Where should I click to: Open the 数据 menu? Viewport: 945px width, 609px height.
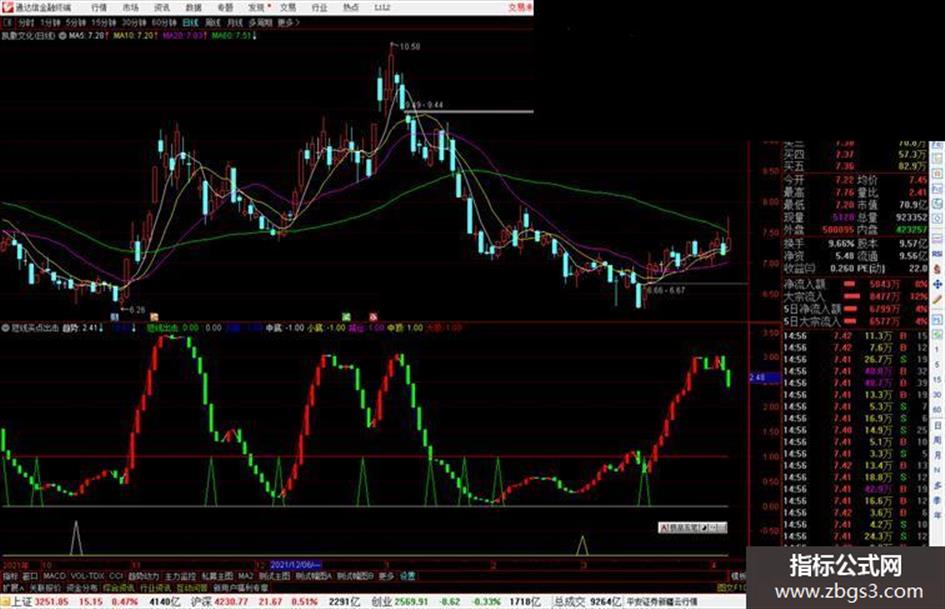[x=193, y=8]
